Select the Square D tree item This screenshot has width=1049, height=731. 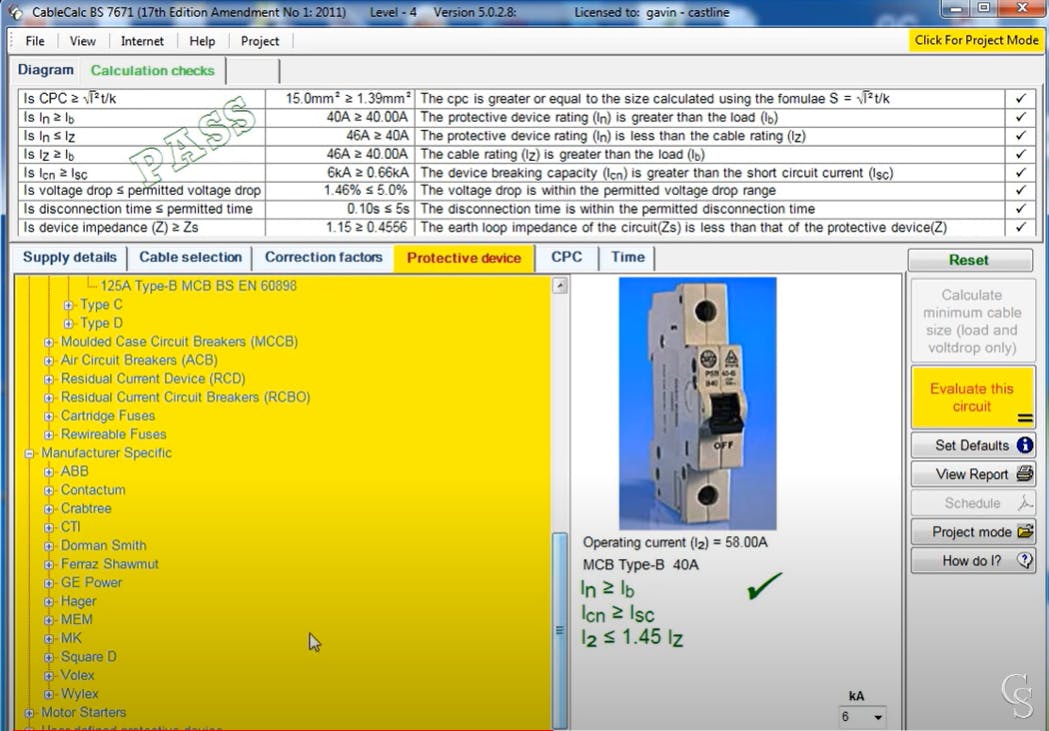click(88, 657)
